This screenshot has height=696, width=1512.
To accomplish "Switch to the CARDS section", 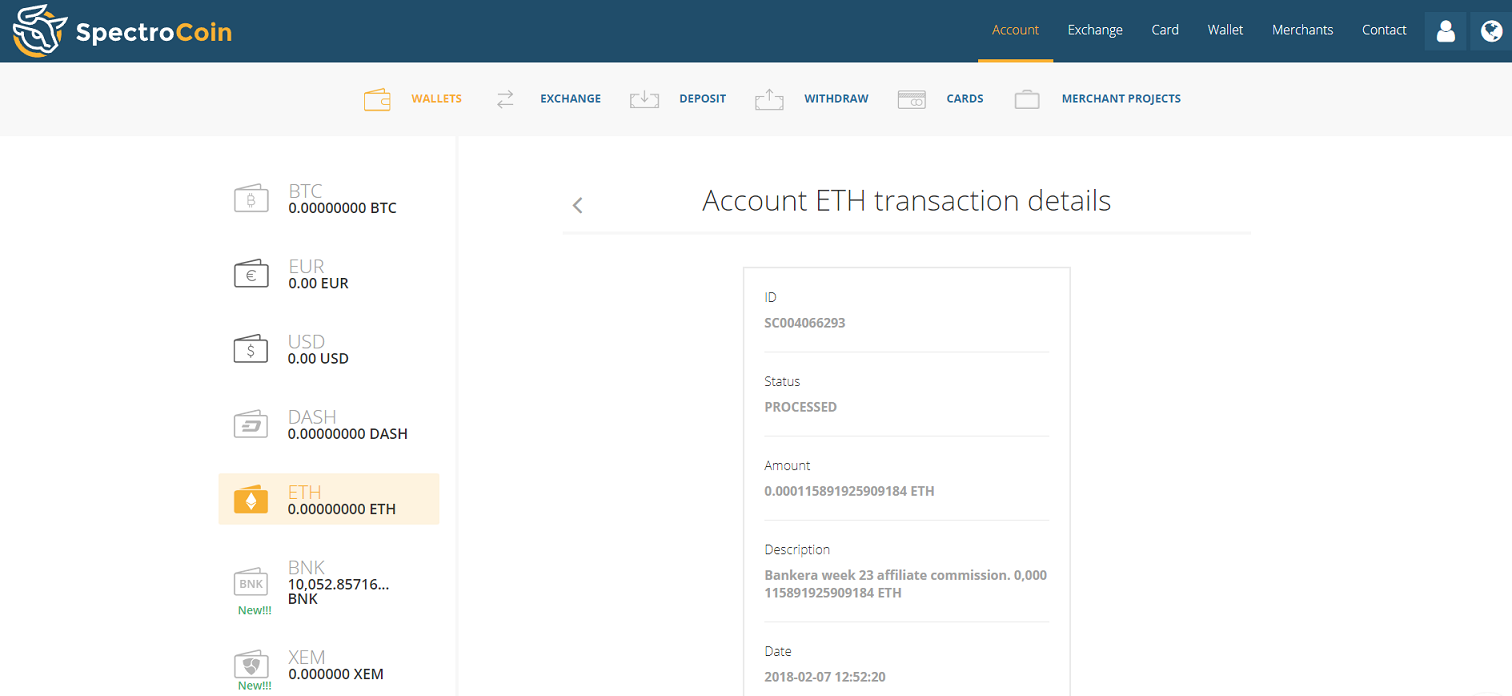I will [965, 99].
